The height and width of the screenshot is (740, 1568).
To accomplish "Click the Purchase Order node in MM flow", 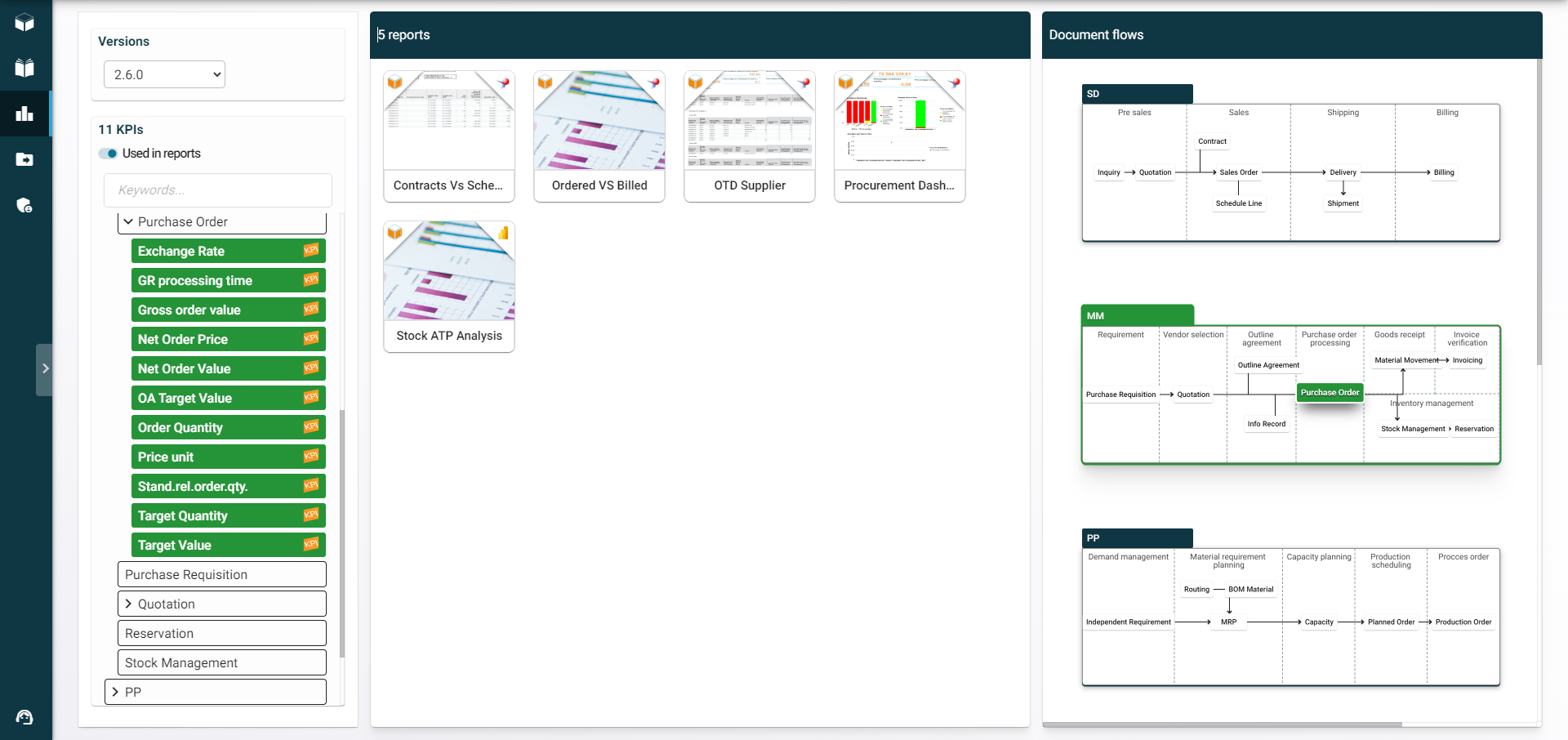I will click(1330, 393).
